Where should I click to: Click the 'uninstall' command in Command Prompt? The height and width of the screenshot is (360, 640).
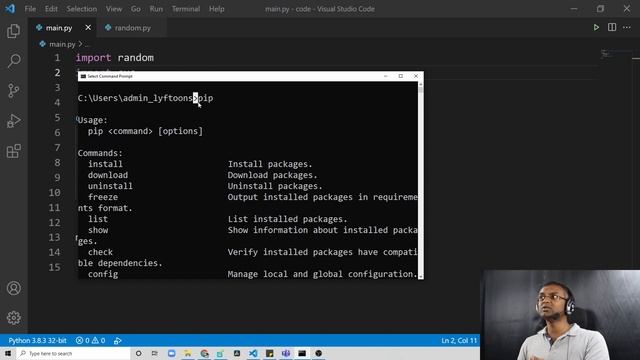110,186
